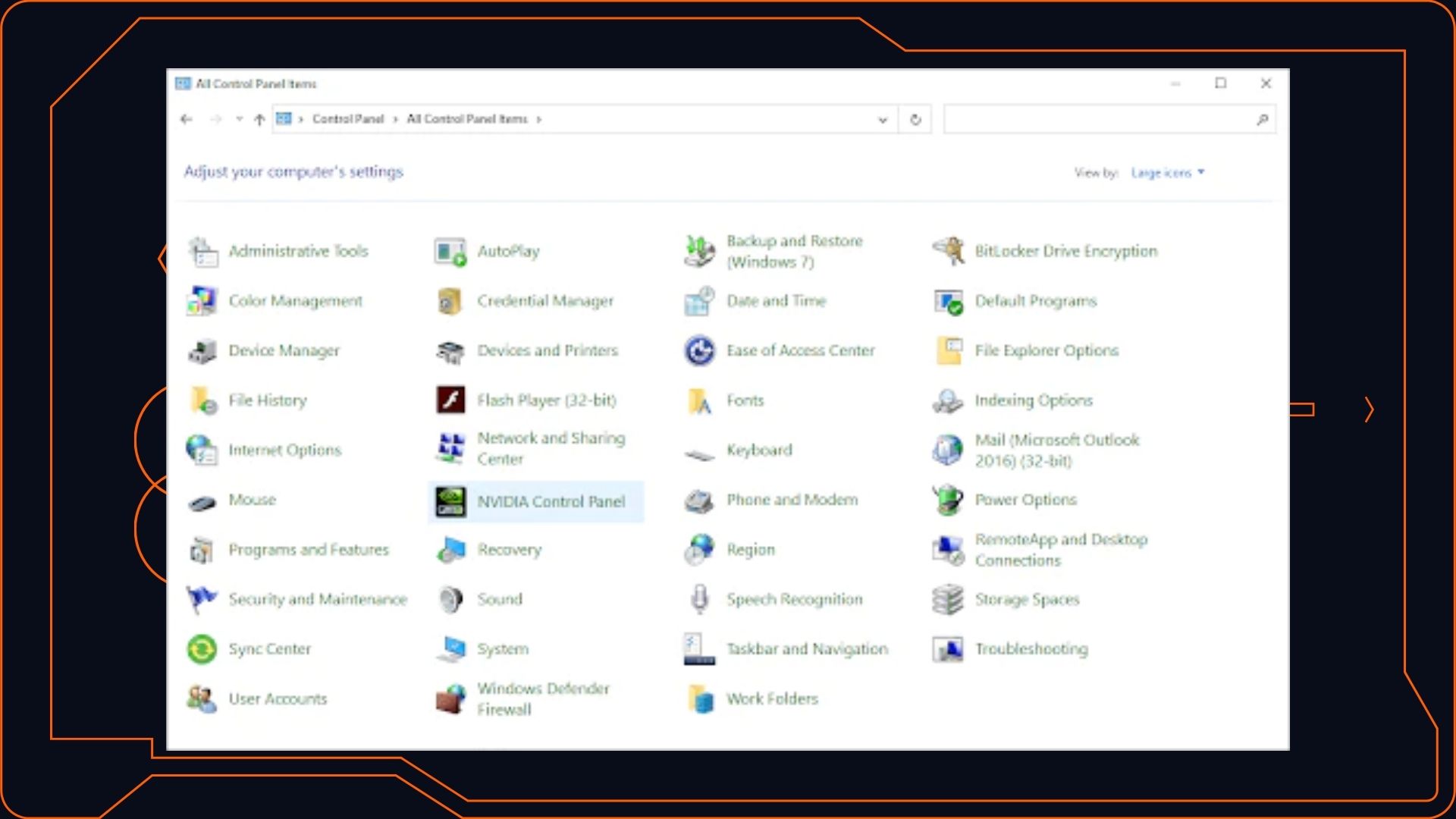1456x819 pixels.
Task: Go forward with the Forward arrow
Action: (216, 119)
